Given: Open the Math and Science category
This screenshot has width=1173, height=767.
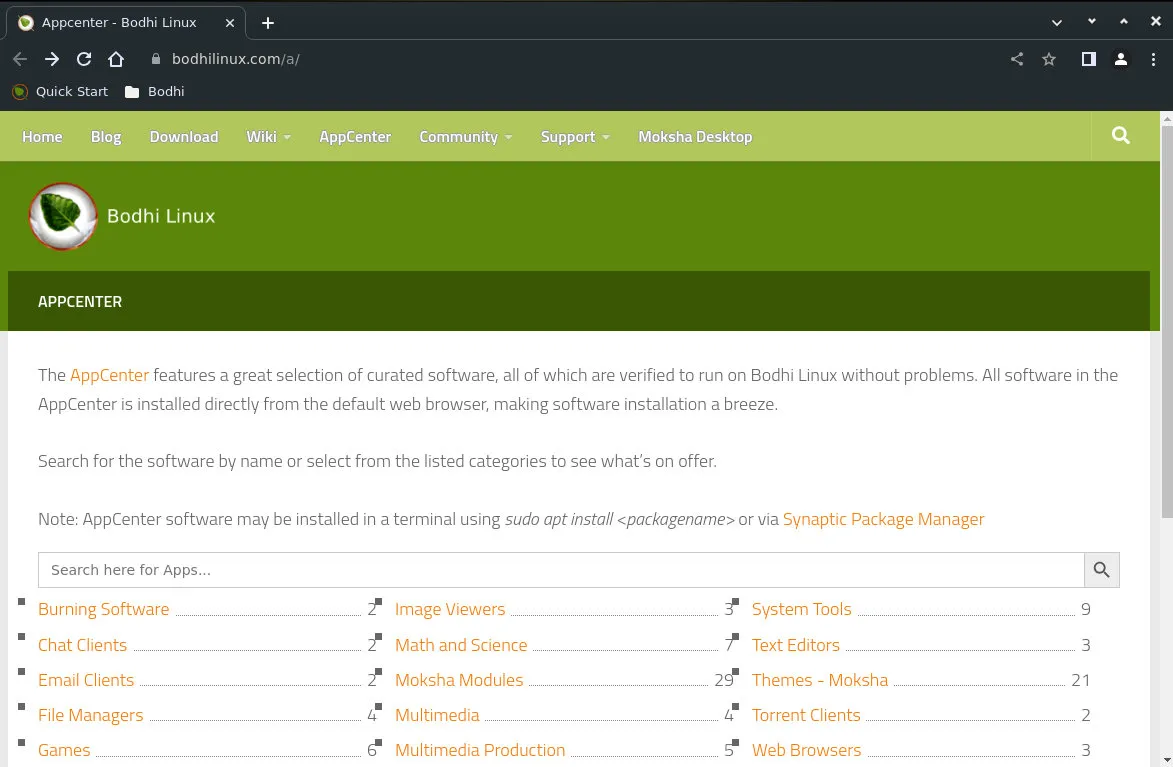Looking at the screenshot, I should [x=461, y=645].
